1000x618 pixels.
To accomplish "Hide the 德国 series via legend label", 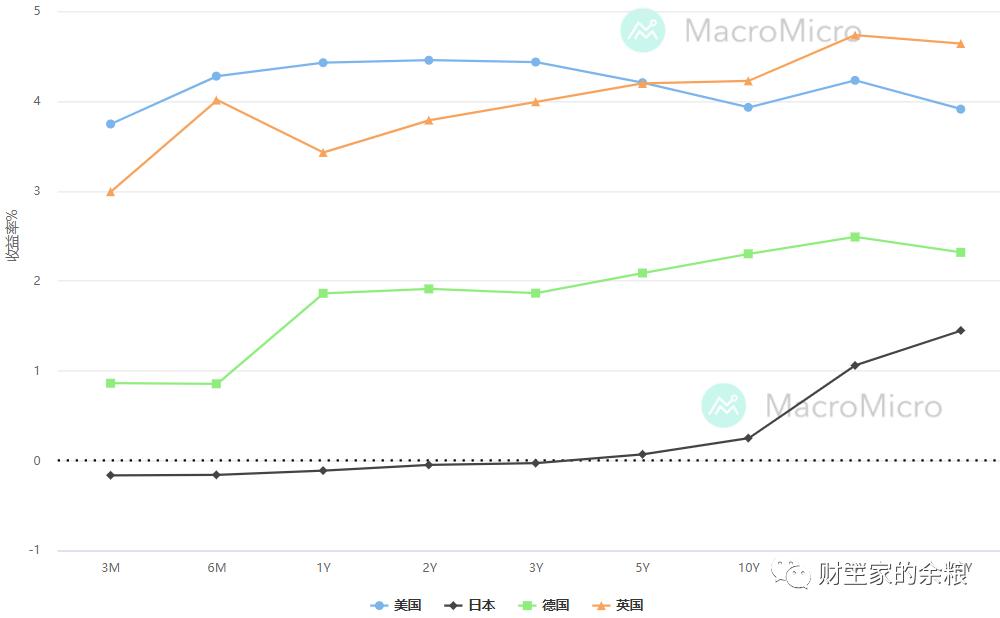I will 556,605.
